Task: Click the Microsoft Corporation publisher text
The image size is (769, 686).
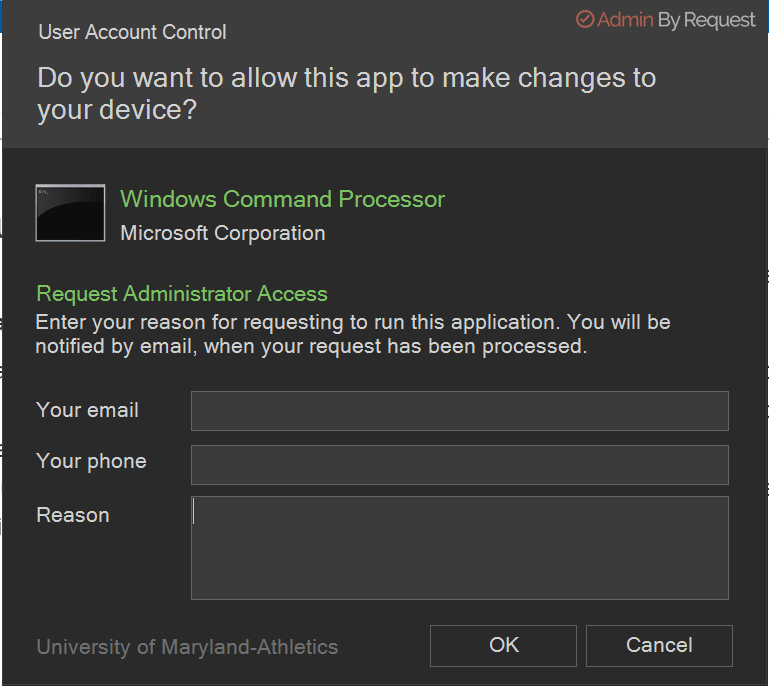Action: pyautogui.click(x=222, y=233)
